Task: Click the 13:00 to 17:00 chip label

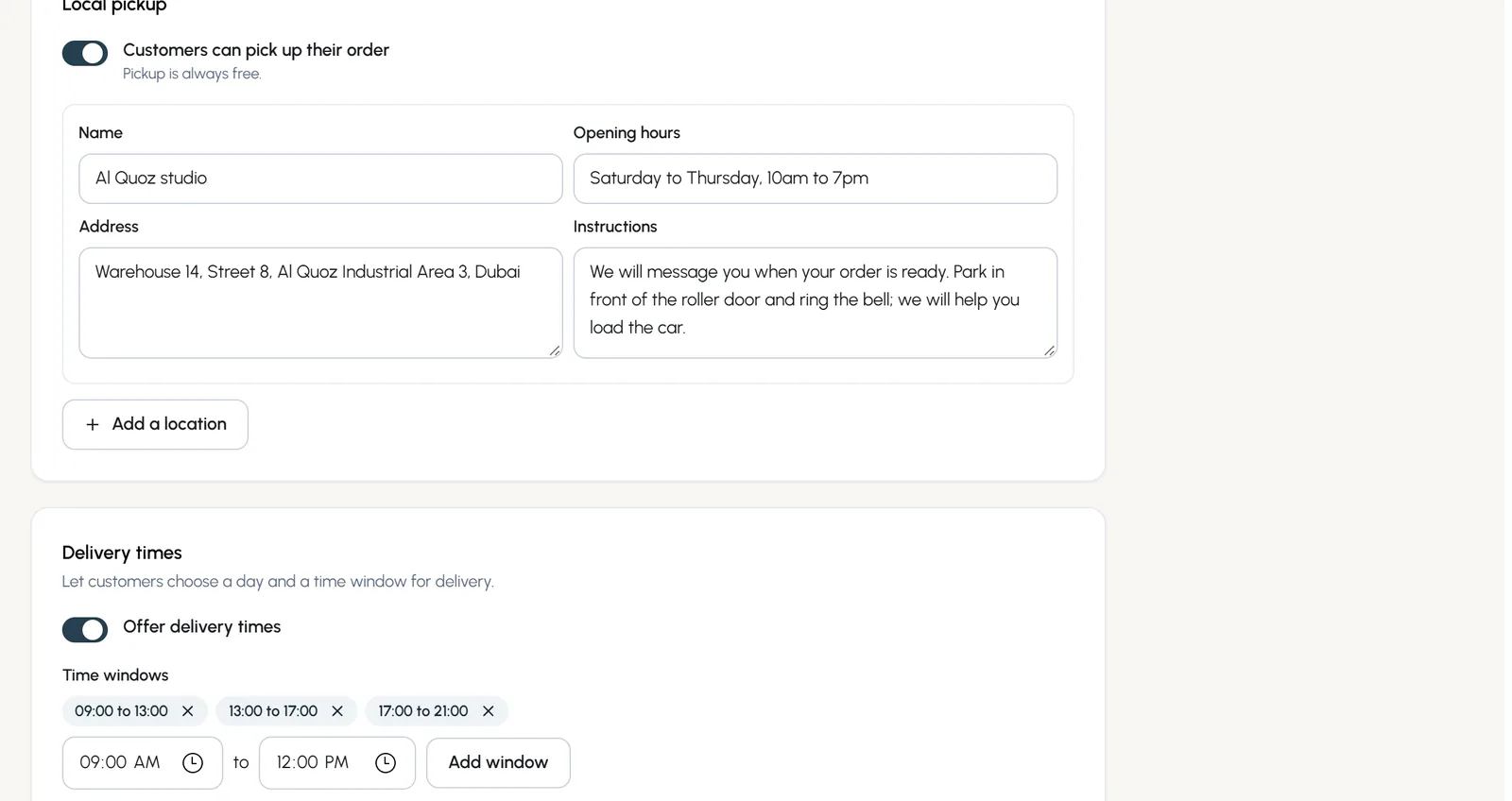Action: point(273,711)
